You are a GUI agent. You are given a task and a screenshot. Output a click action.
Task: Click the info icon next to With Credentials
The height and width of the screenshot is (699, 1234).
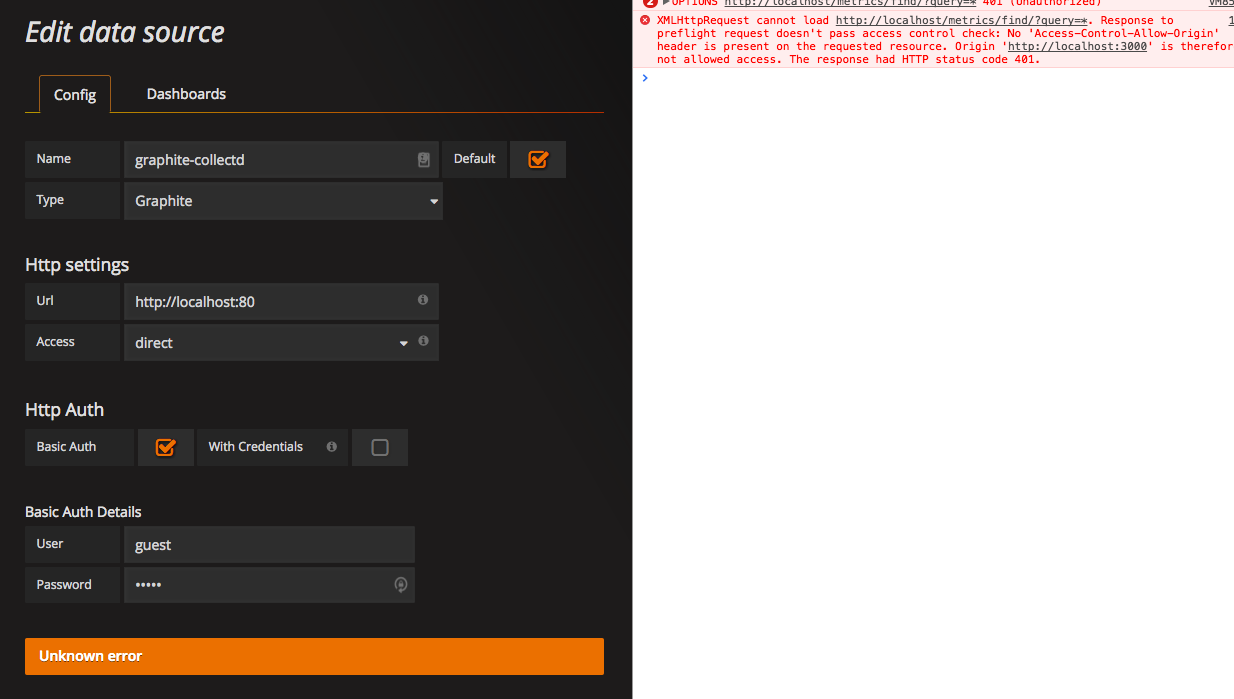click(330, 447)
